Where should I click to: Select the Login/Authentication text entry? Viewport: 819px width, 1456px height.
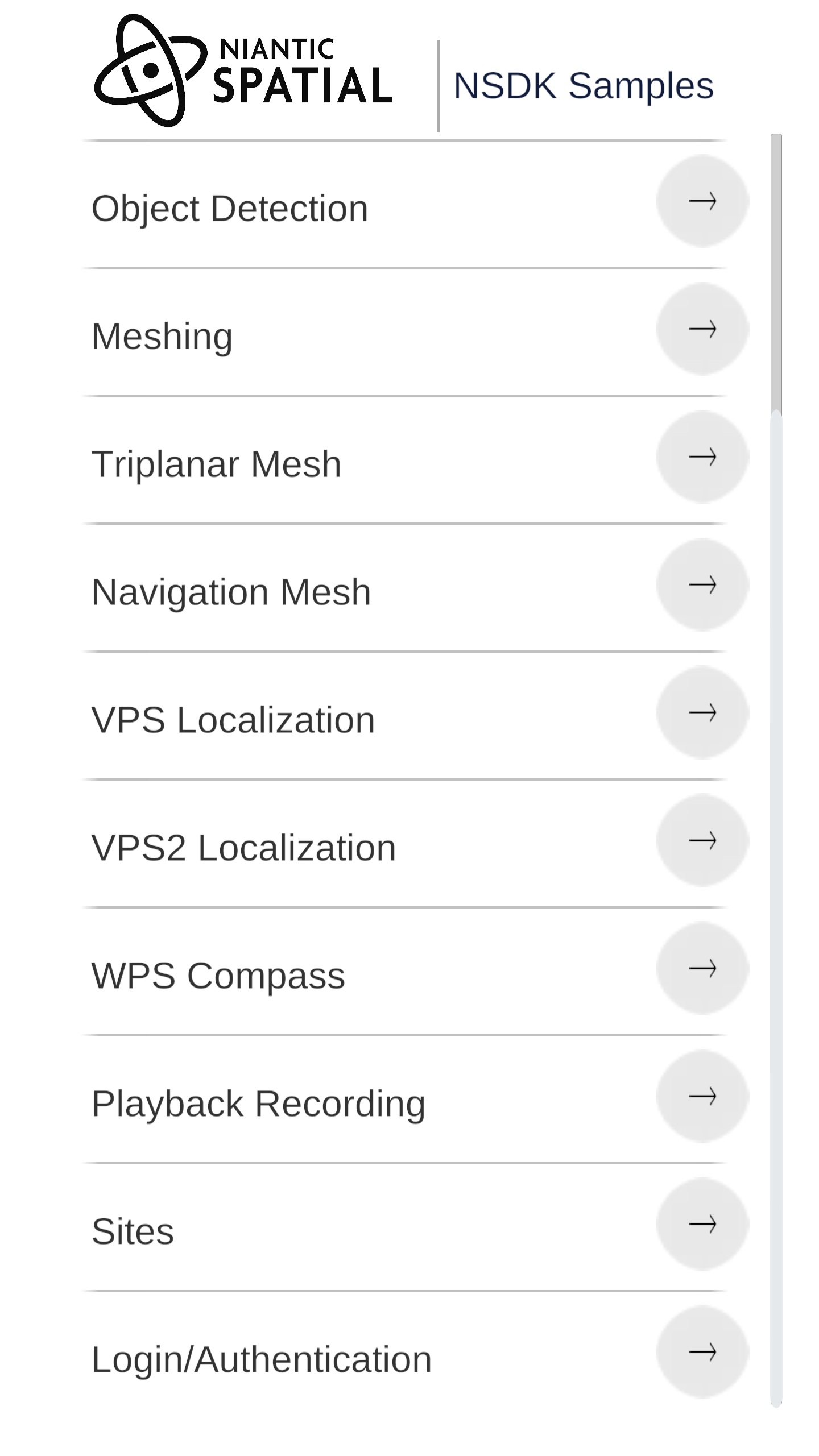[262, 1360]
